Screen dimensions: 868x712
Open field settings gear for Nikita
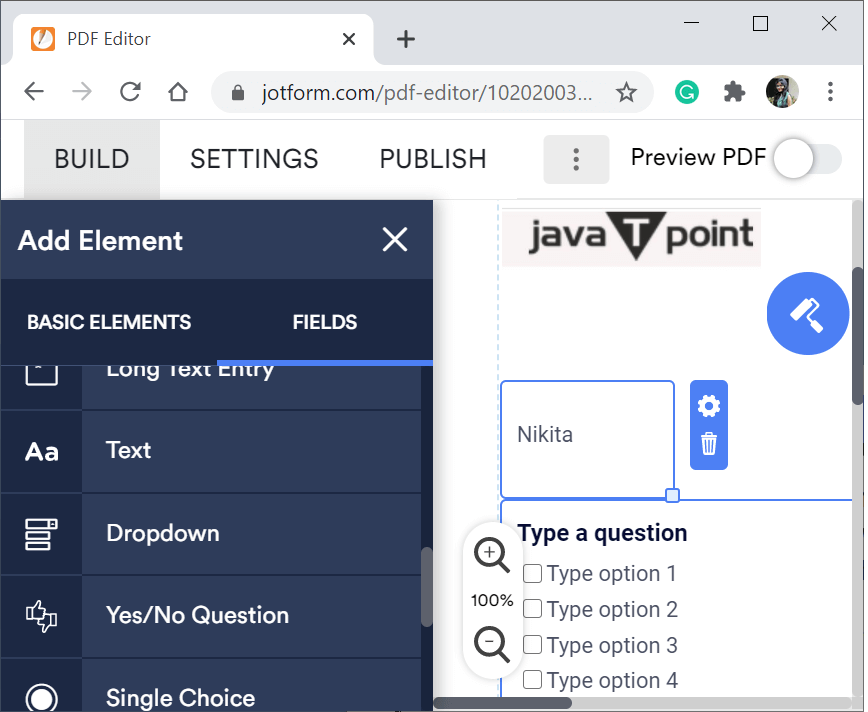[x=709, y=406]
